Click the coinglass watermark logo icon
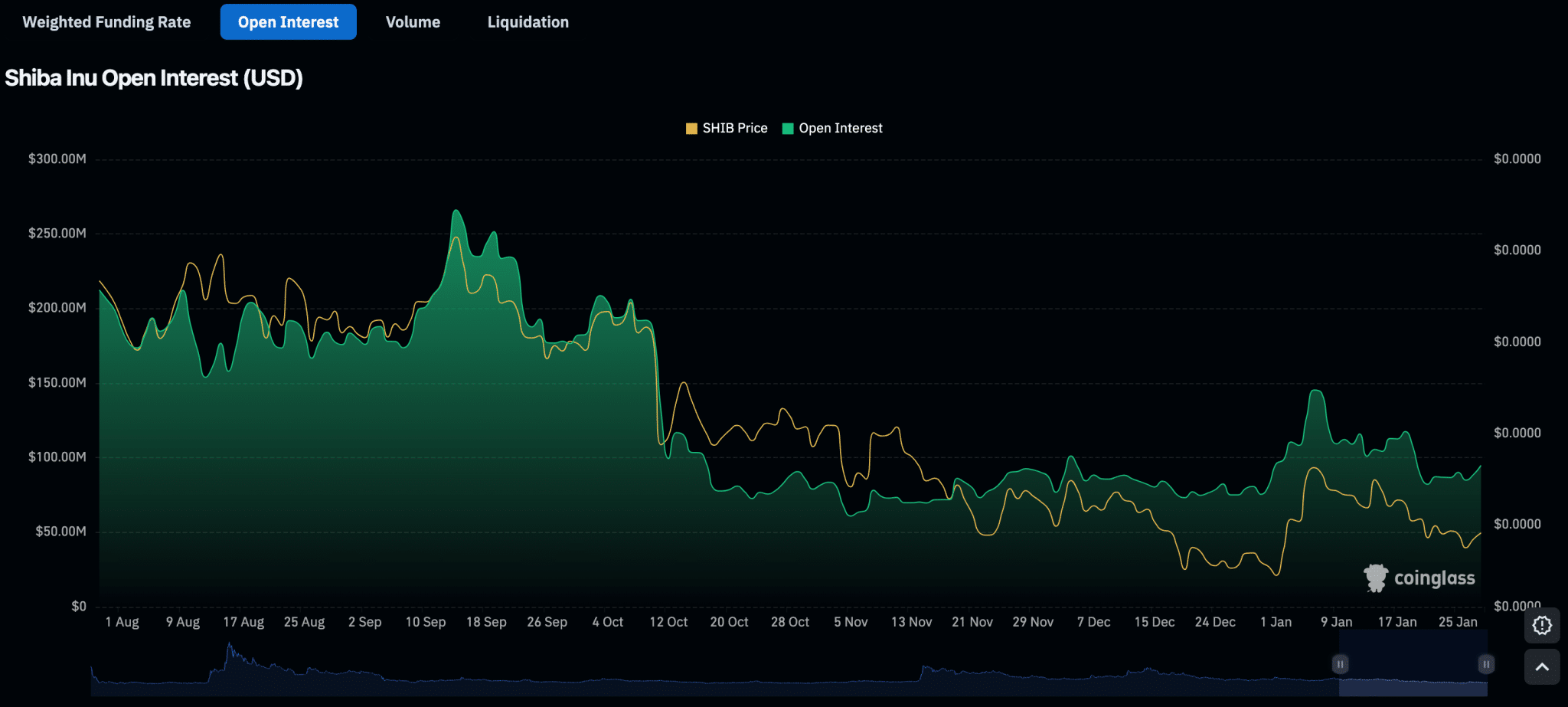 1375,578
